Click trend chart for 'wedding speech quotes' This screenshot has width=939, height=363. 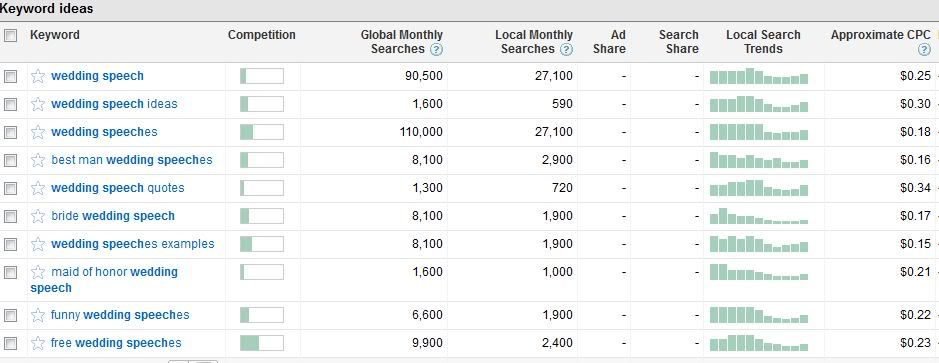coord(759,188)
